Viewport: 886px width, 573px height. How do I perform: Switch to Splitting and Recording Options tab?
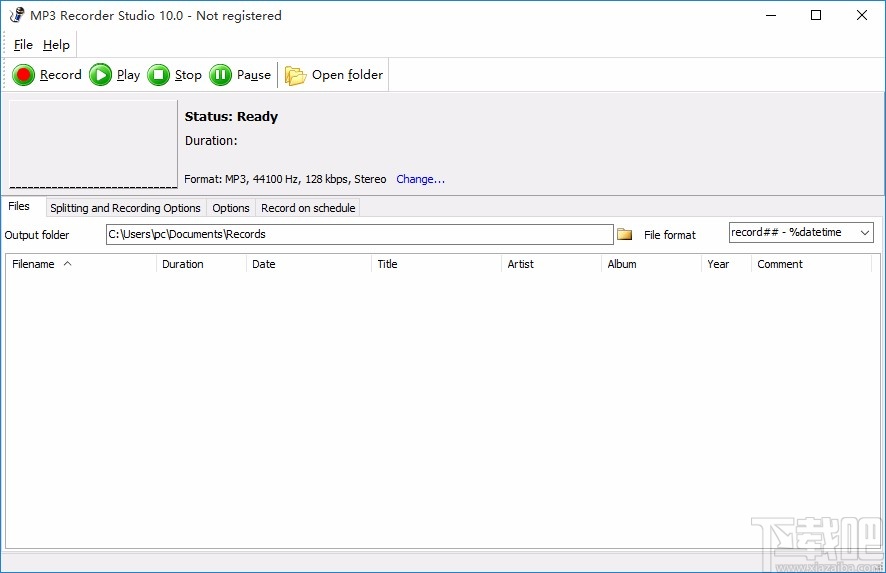(125, 208)
